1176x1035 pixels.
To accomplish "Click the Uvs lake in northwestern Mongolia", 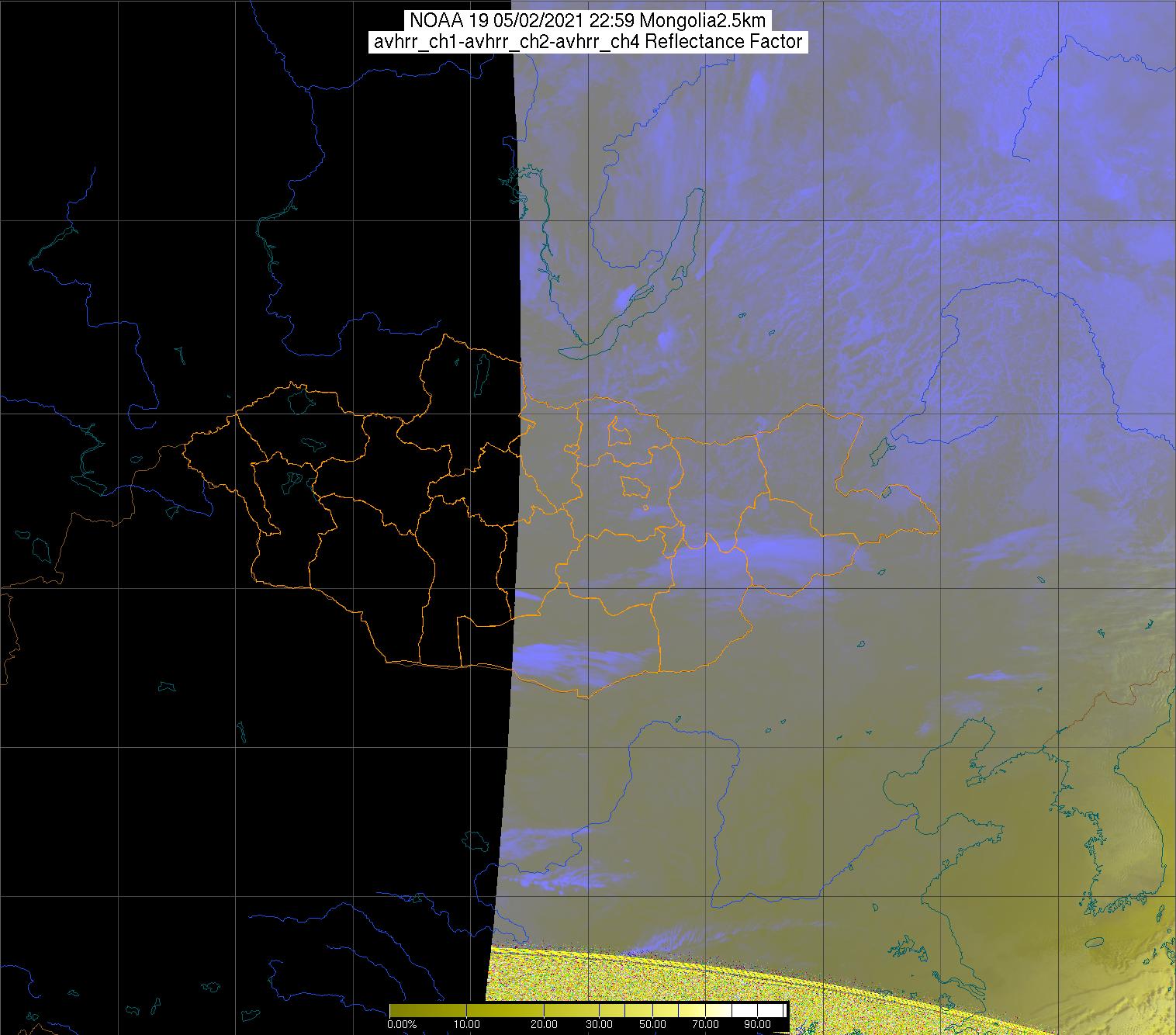I will (x=301, y=400).
